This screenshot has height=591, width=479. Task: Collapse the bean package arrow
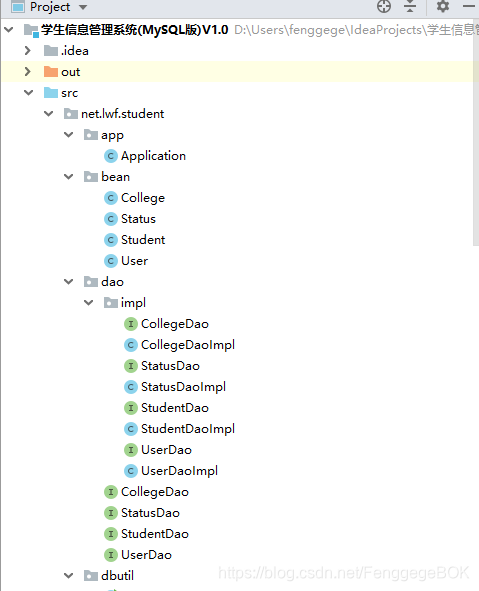point(69,177)
